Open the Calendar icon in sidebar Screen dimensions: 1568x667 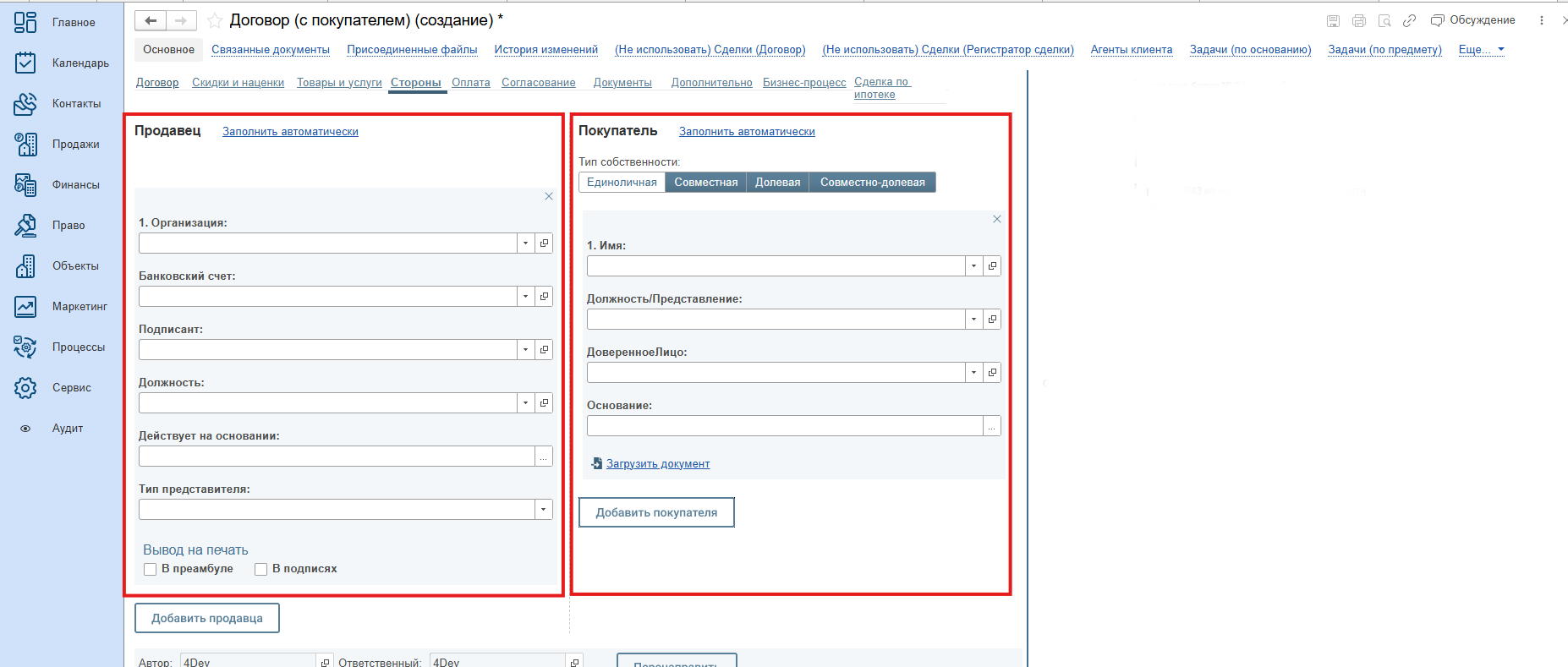click(x=25, y=63)
